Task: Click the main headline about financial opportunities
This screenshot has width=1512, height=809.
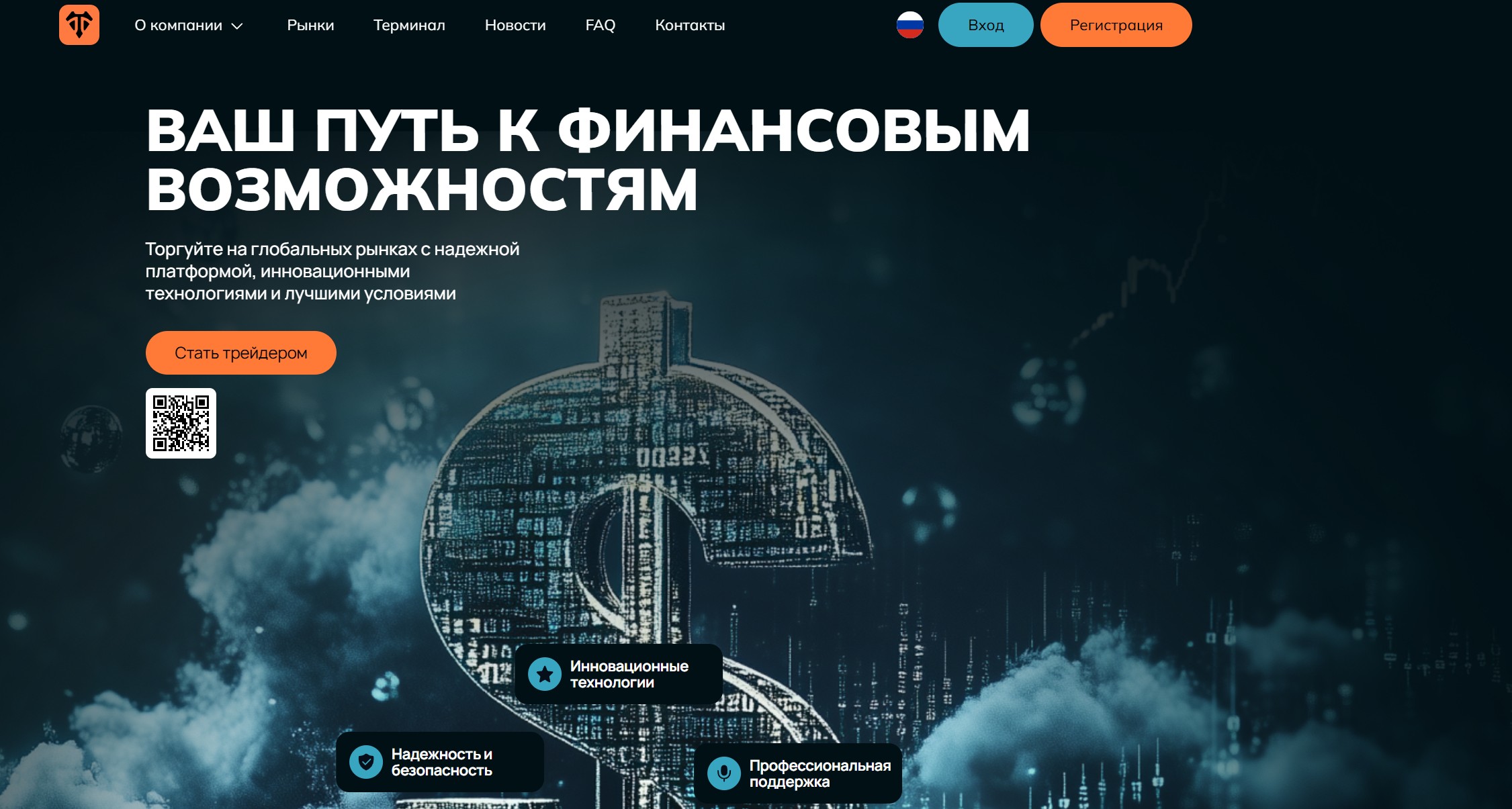Action: tap(588, 160)
